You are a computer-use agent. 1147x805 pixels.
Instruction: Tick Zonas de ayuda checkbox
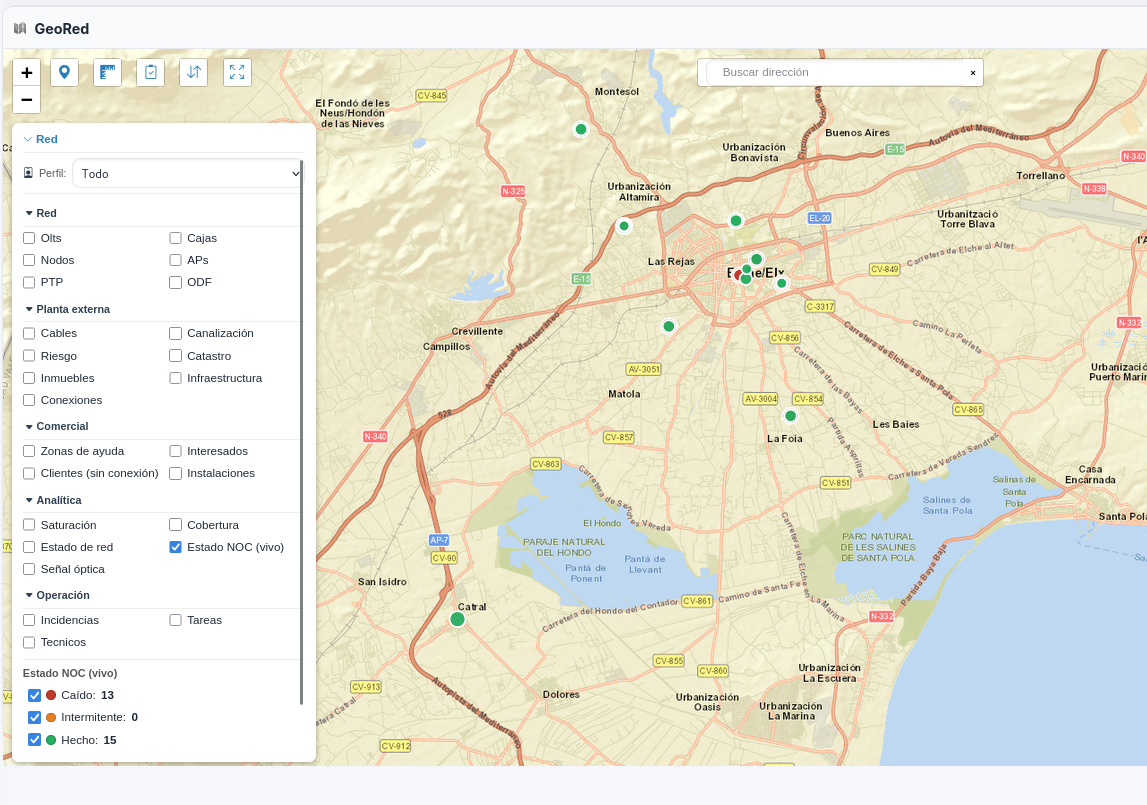[29, 451]
